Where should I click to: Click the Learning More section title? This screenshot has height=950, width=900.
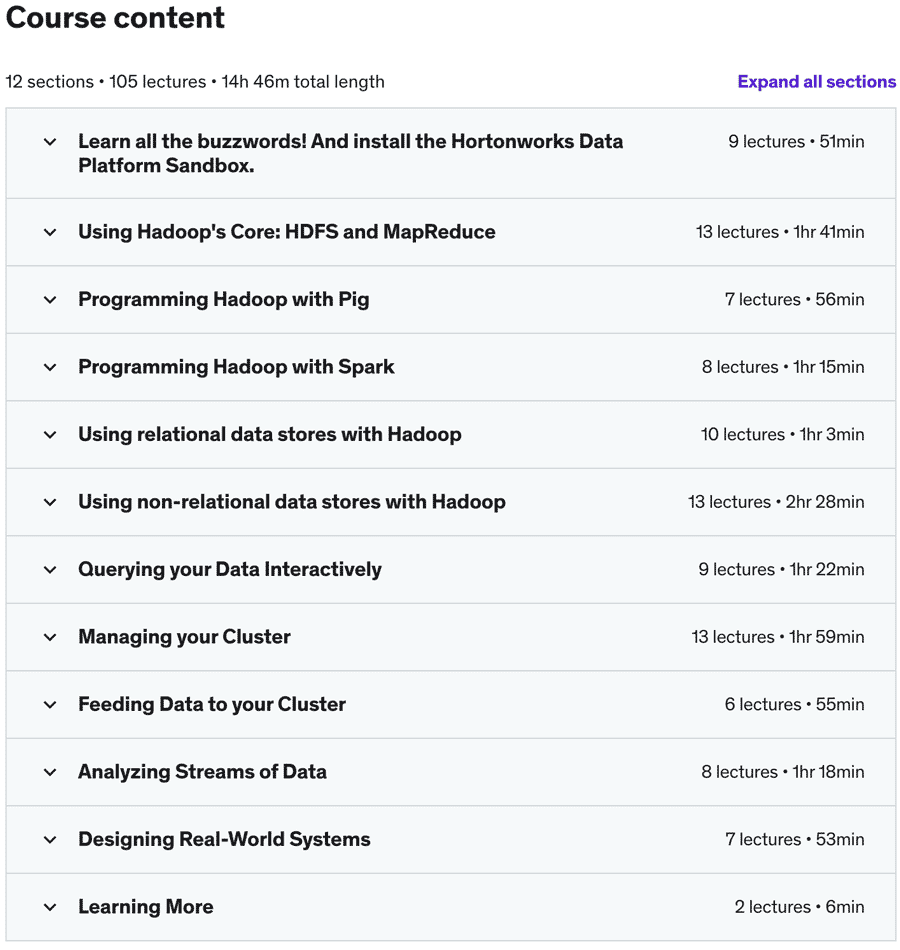tap(145, 907)
